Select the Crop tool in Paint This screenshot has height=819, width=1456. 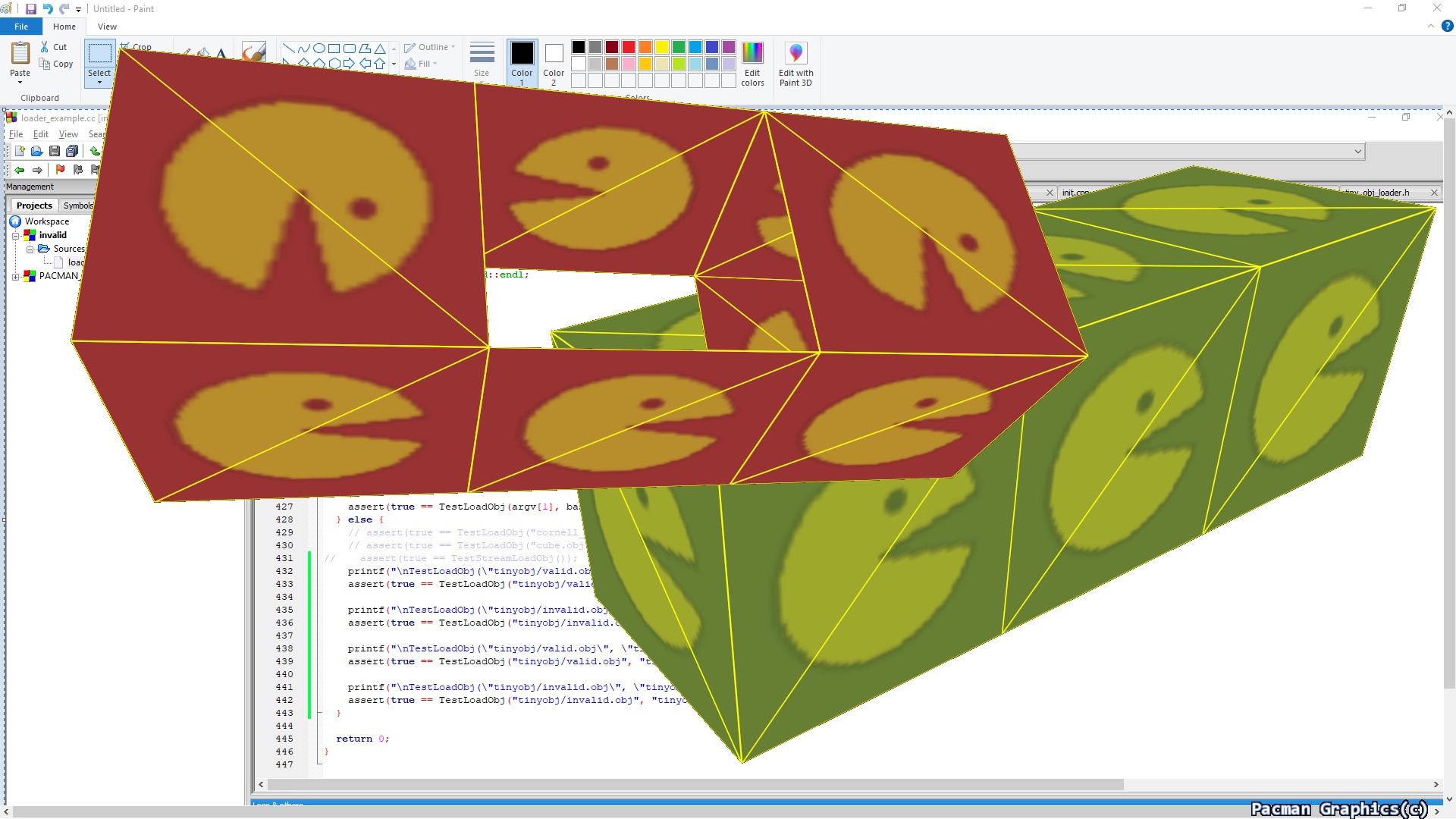(135, 47)
